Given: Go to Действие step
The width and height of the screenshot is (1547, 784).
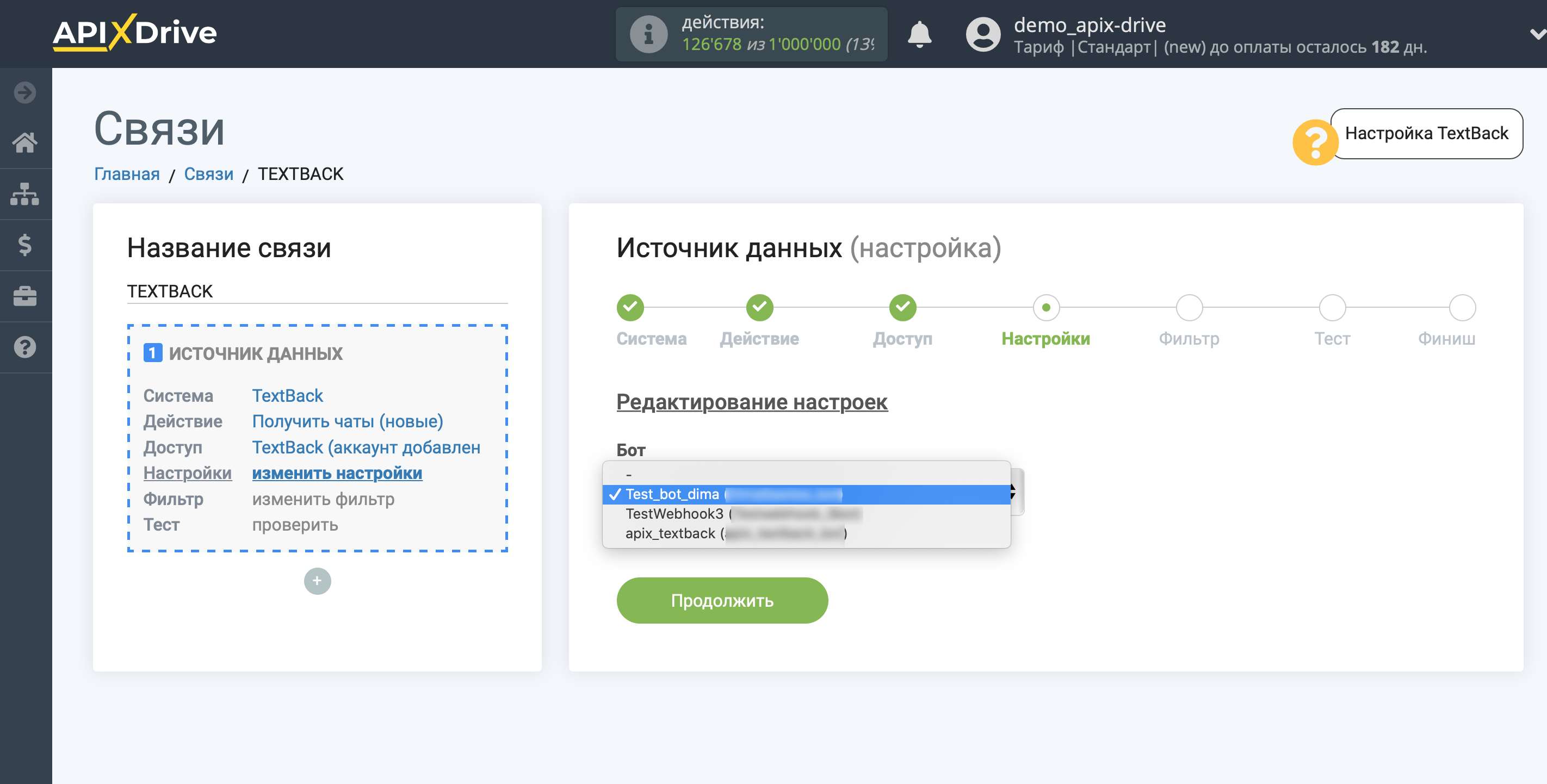Looking at the screenshot, I should pyautogui.click(x=760, y=308).
